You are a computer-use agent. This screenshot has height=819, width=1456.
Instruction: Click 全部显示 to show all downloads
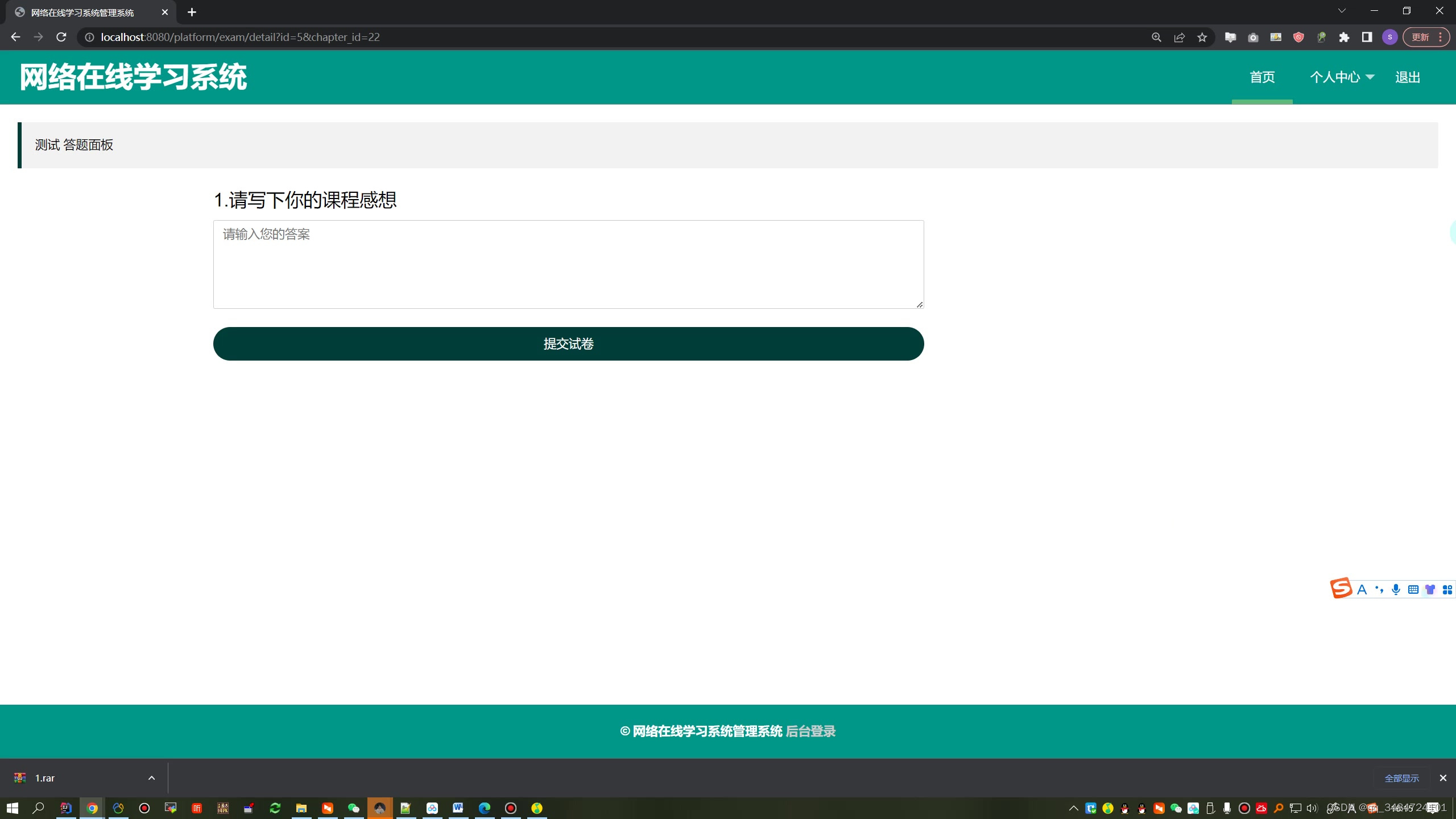click(x=1401, y=778)
